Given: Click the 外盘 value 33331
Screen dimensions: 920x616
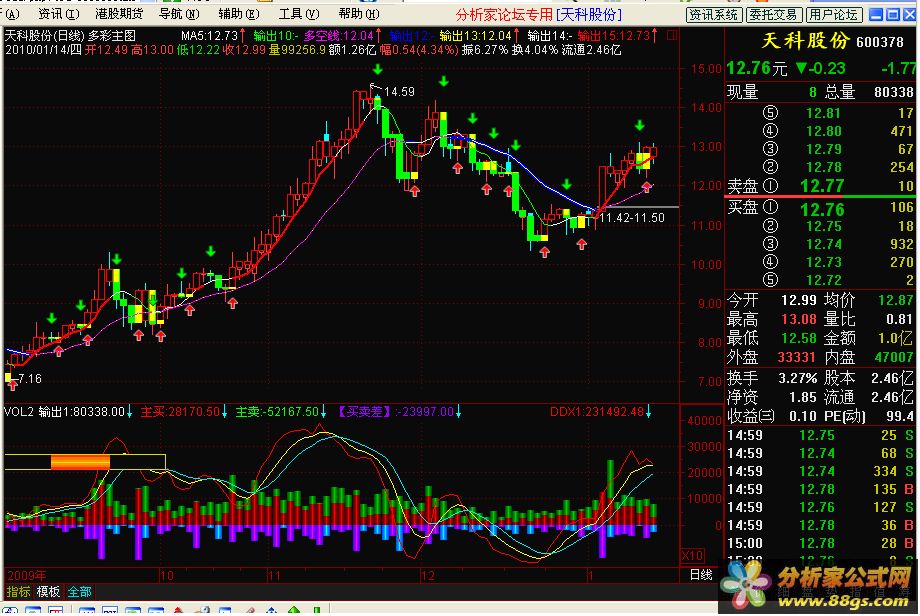Looking at the screenshot, I should click(x=796, y=357).
